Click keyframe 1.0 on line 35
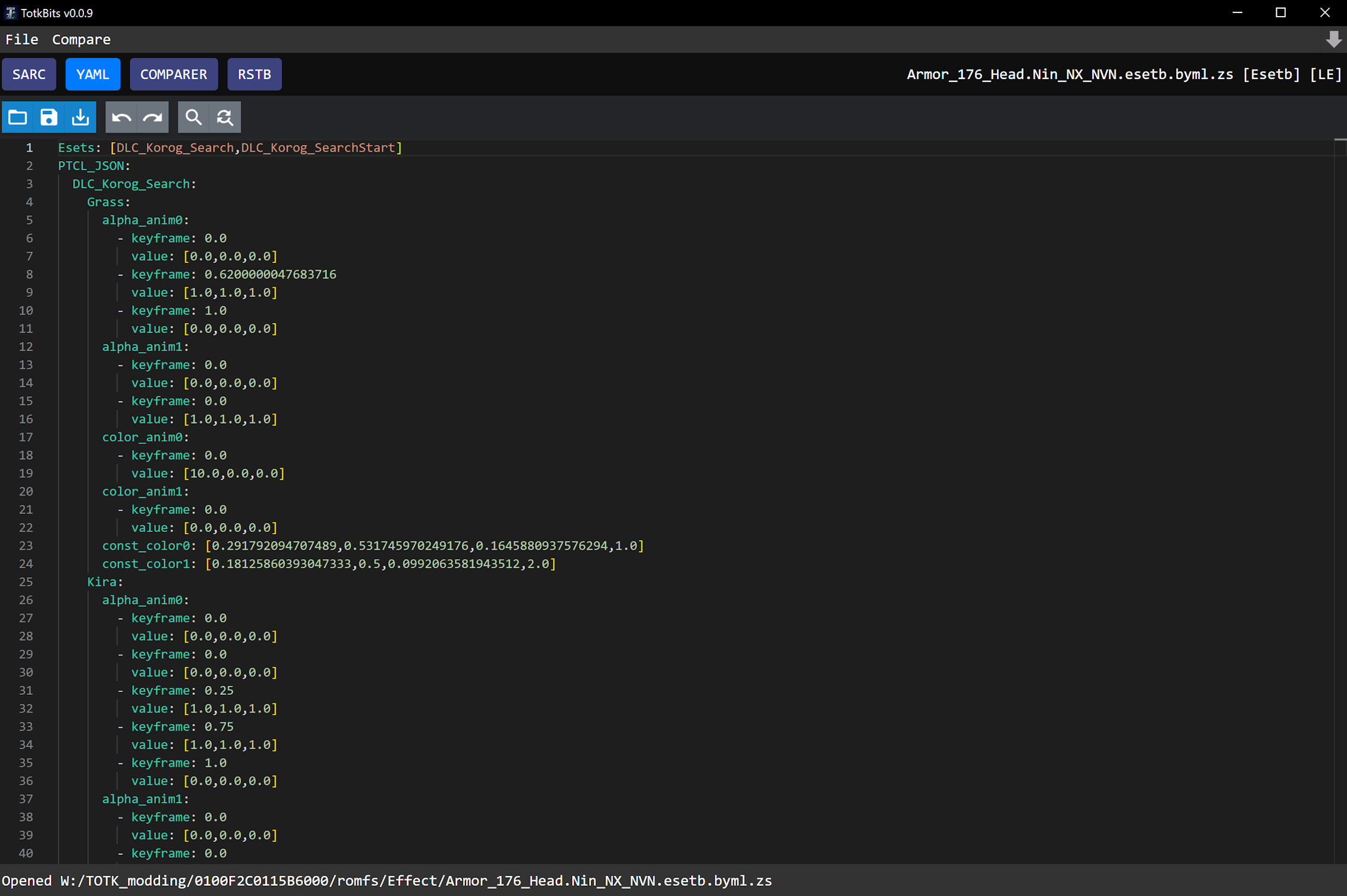1347x896 pixels. point(179,763)
